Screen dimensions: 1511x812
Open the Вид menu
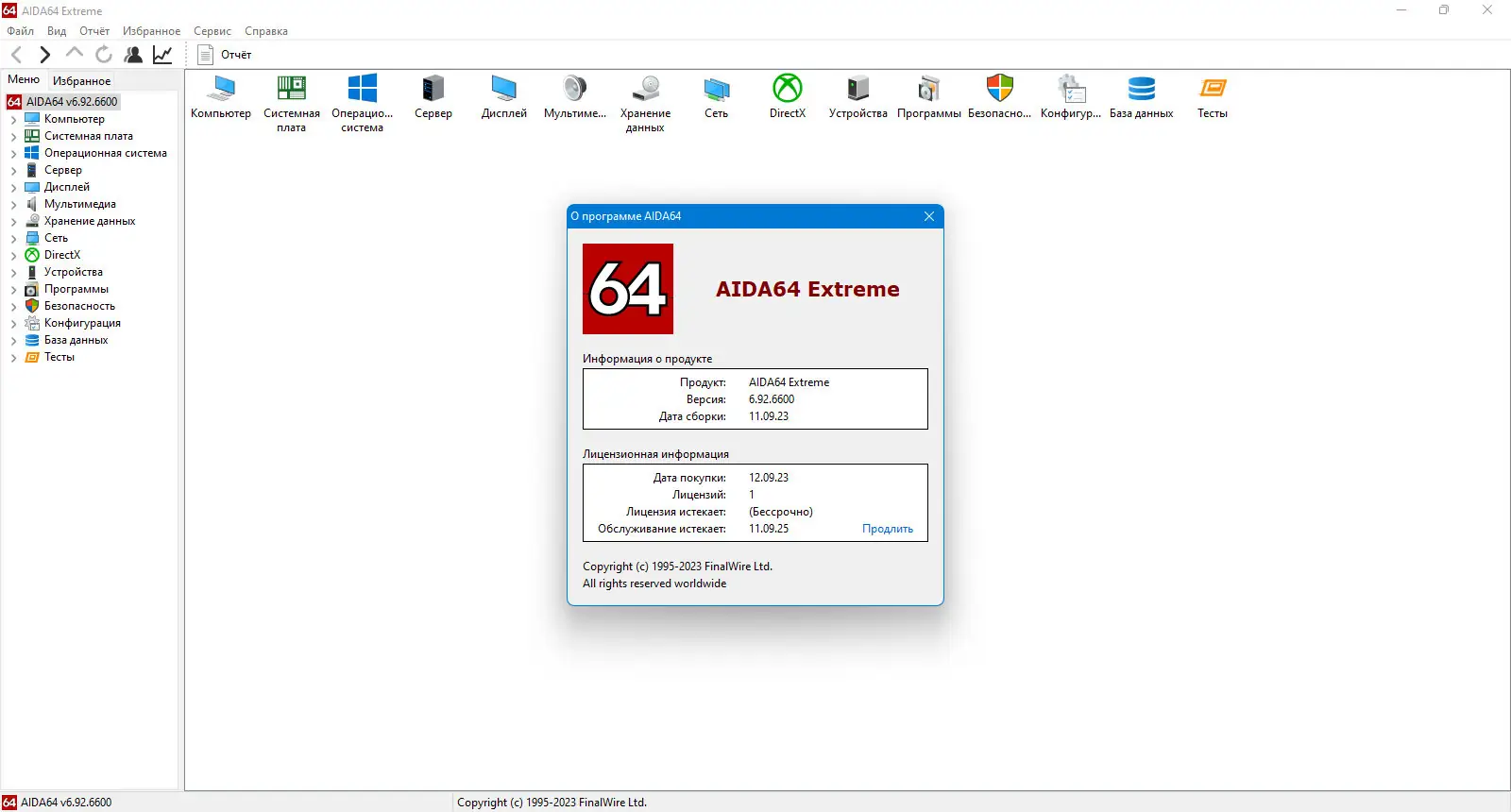click(57, 31)
